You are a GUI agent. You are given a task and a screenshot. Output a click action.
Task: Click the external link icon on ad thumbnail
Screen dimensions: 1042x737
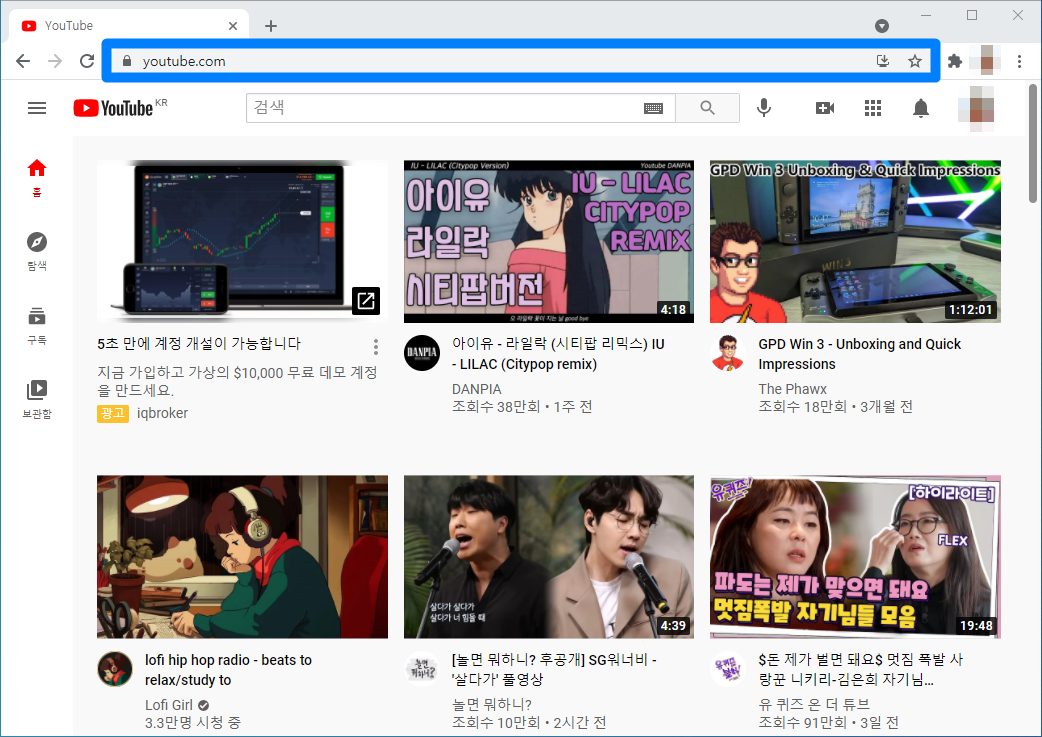(x=366, y=300)
